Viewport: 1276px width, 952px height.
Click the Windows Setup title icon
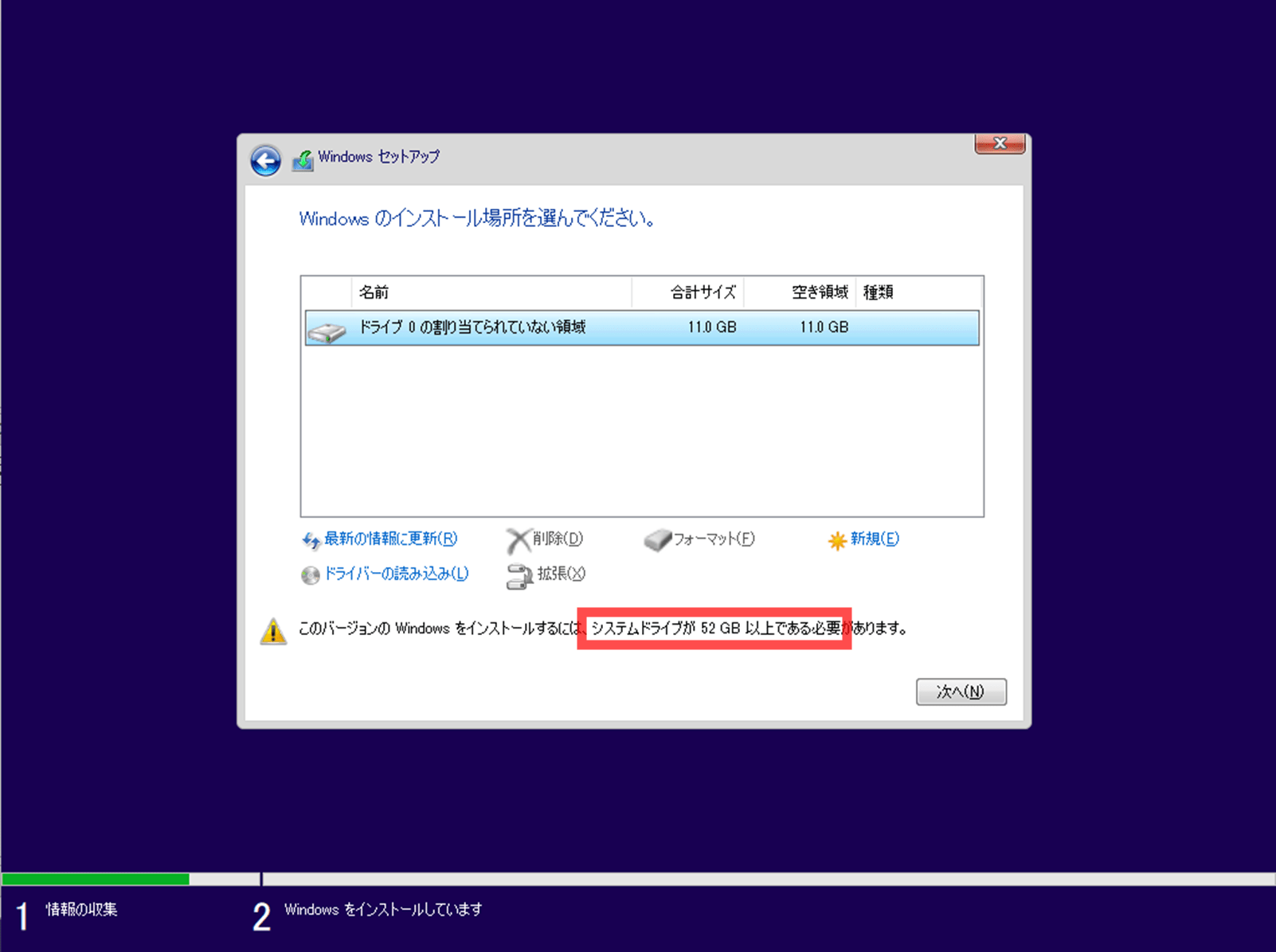pos(303,160)
